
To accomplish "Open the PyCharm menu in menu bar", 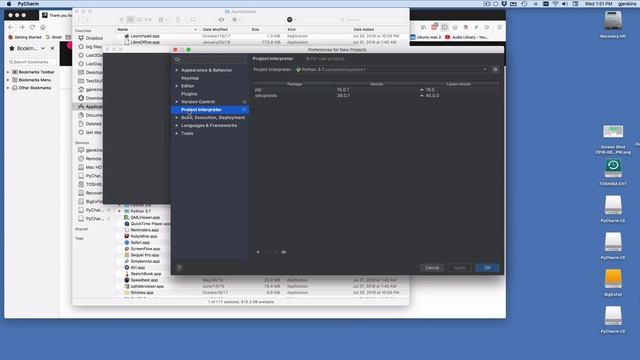I will coord(28,4).
